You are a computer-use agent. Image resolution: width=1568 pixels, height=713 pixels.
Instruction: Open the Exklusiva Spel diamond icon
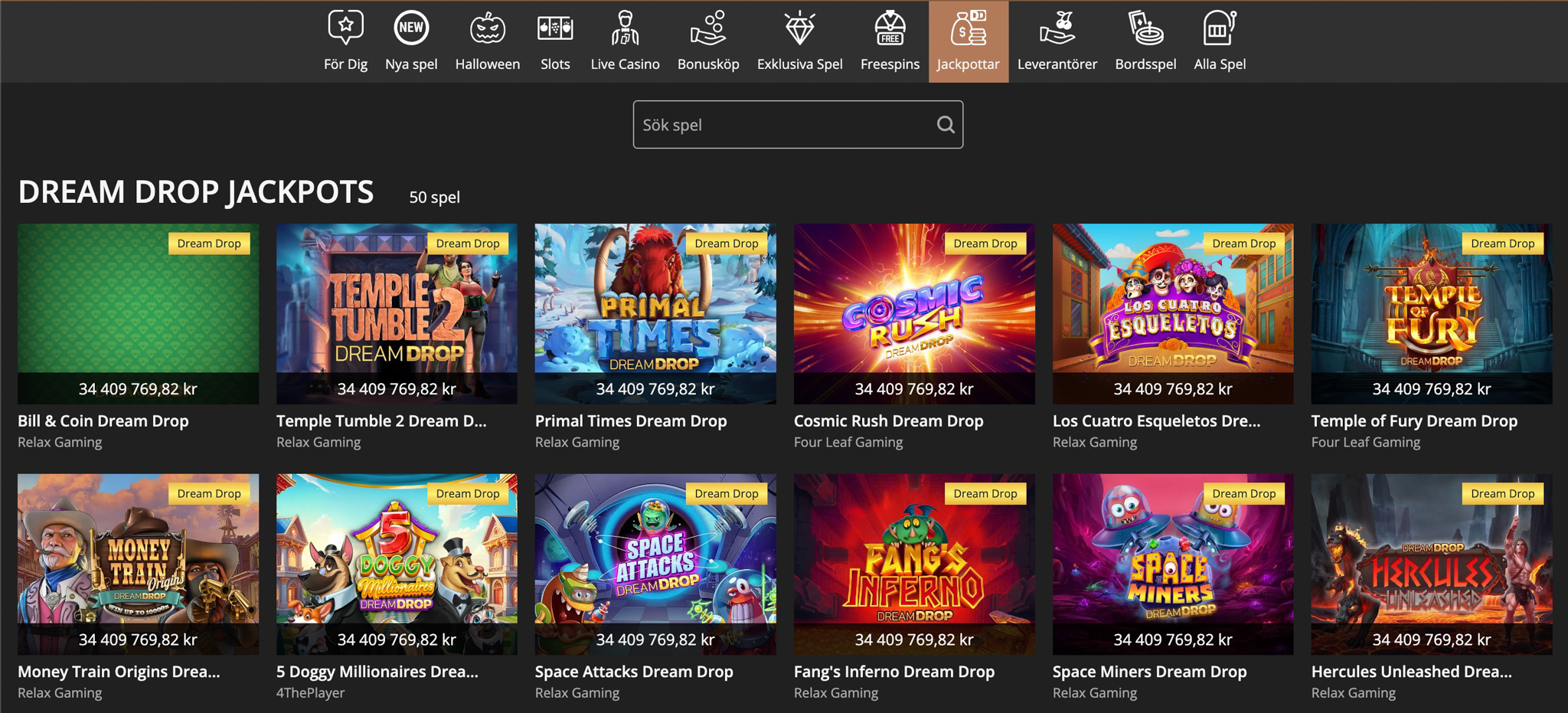coord(799,28)
